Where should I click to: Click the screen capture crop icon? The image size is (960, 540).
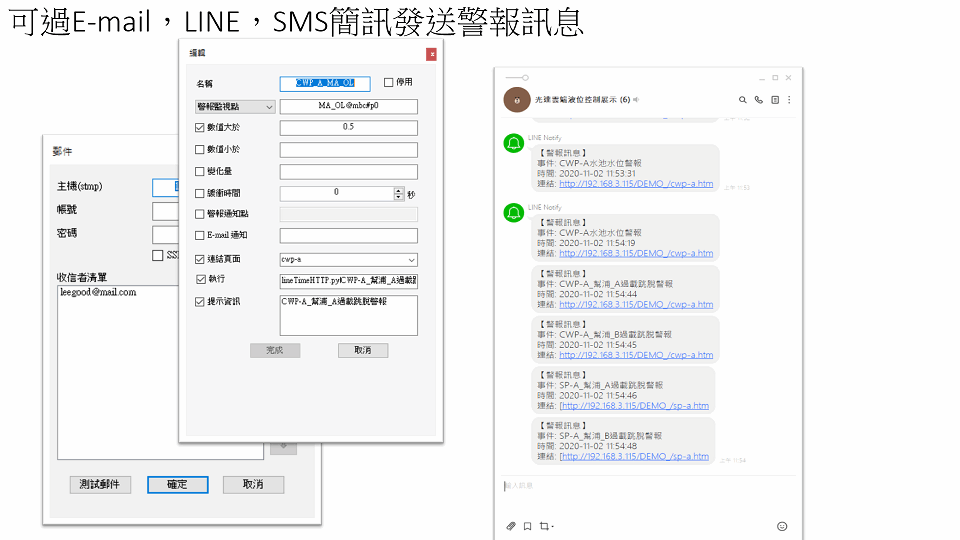pyautogui.click(x=544, y=526)
